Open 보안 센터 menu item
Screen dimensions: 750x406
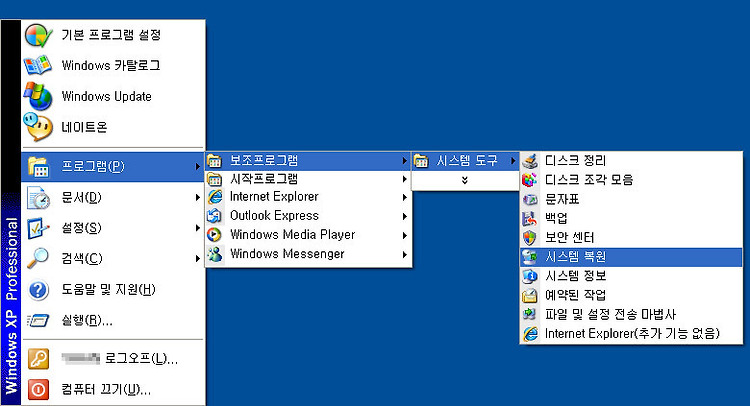click(x=631, y=238)
